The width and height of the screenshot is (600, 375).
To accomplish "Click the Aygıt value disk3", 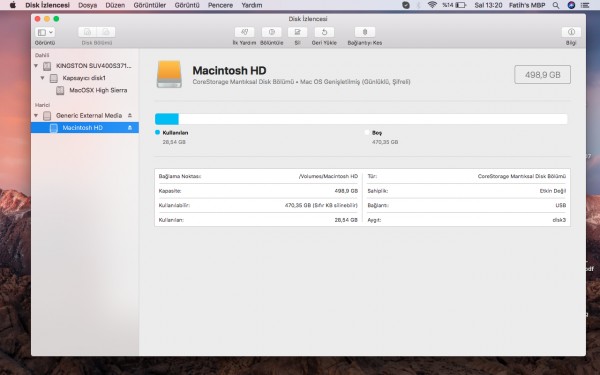I will pyautogui.click(x=559, y=220).
